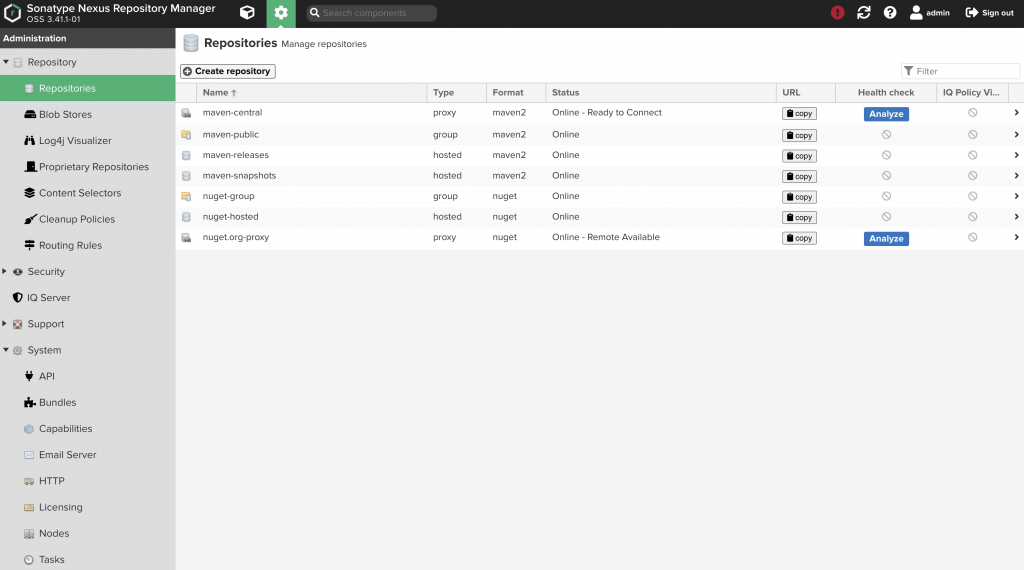Select Repositories in sidebar

tap(88, 88)
